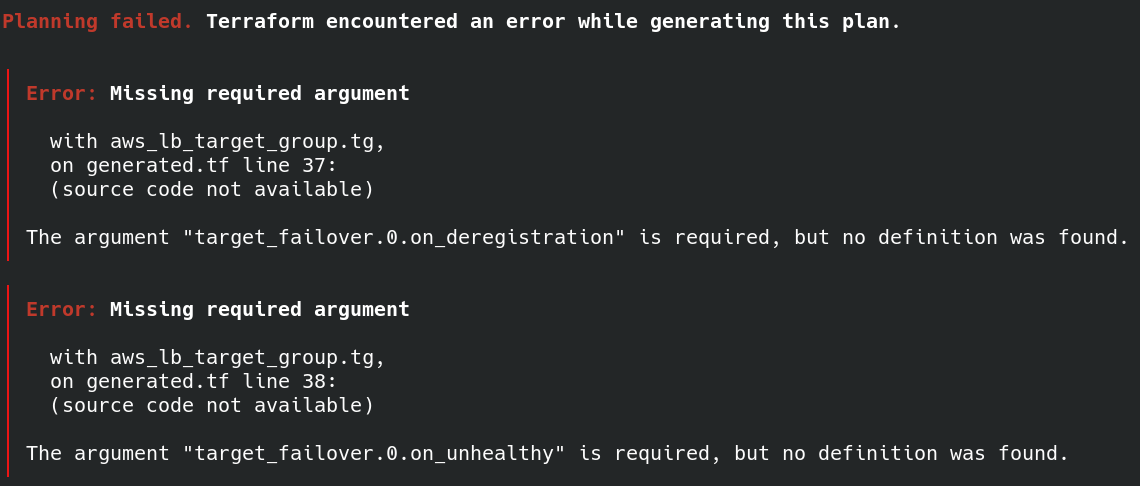The width and height of the screenshot is (1140, 486).
Task: Click the second red 'Error:' label
Action: 62,309
